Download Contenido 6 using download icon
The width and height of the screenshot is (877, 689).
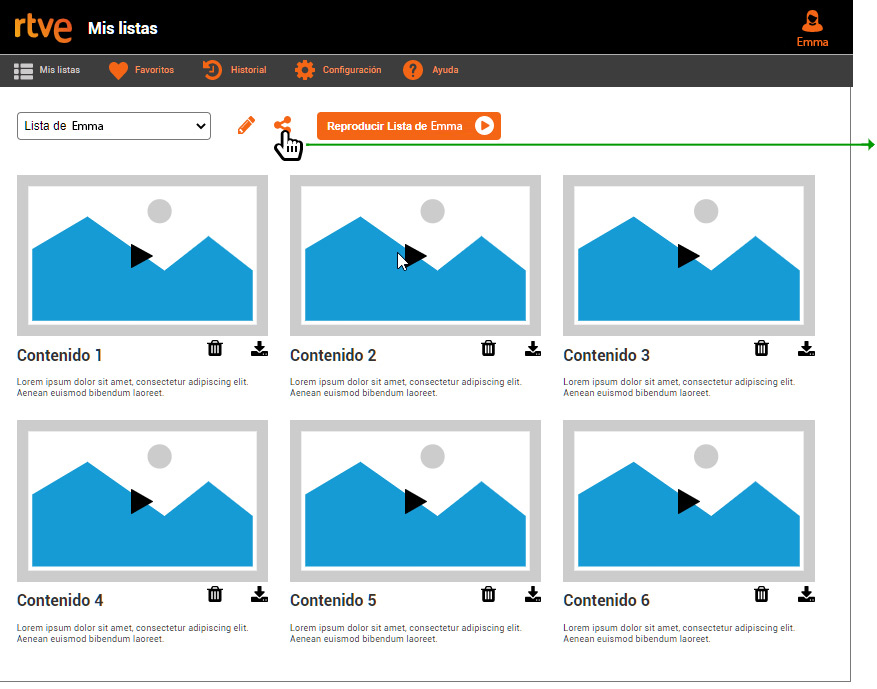click(x=806, y=594)
